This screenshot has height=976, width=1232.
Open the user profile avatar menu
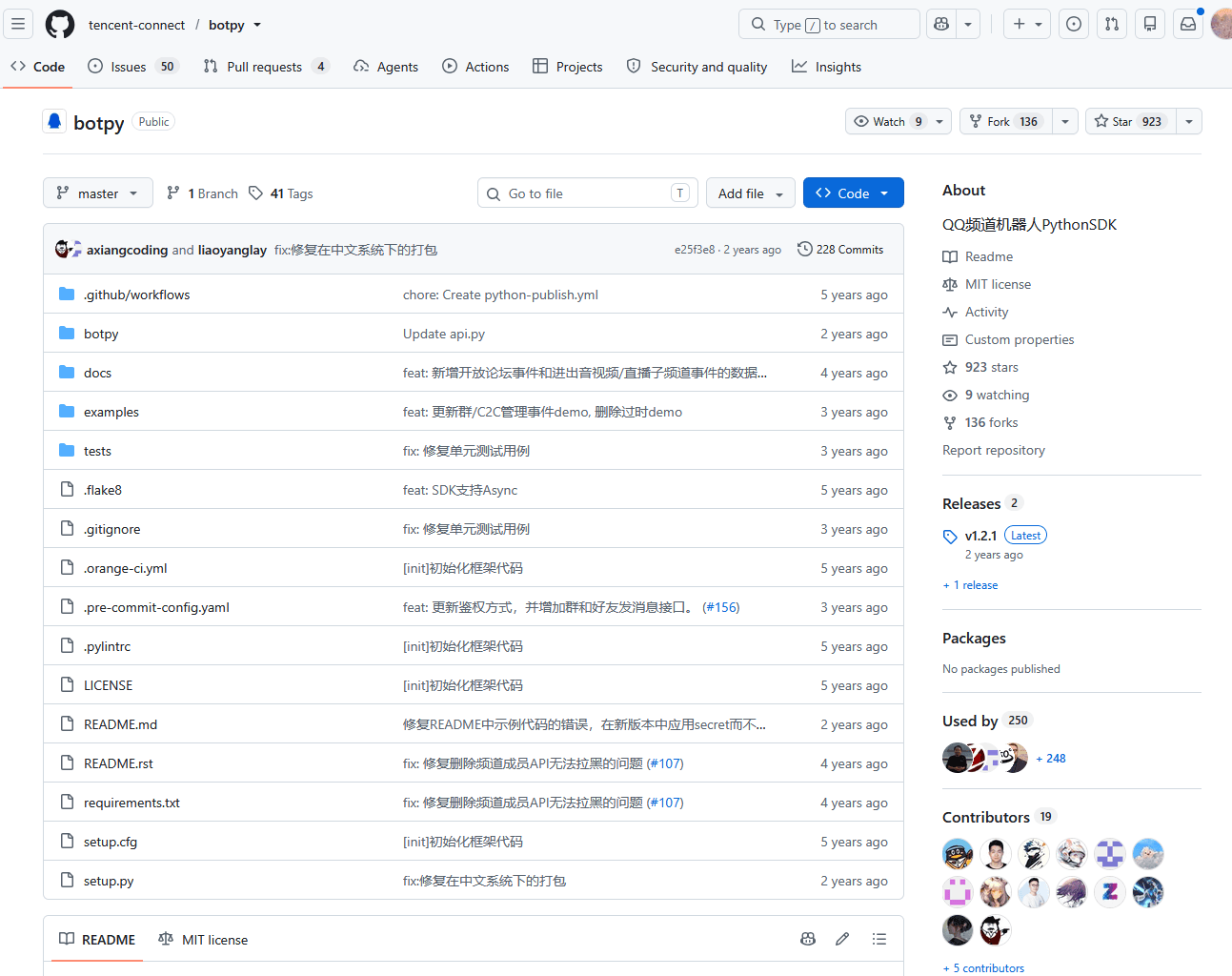coord(1222,24)
